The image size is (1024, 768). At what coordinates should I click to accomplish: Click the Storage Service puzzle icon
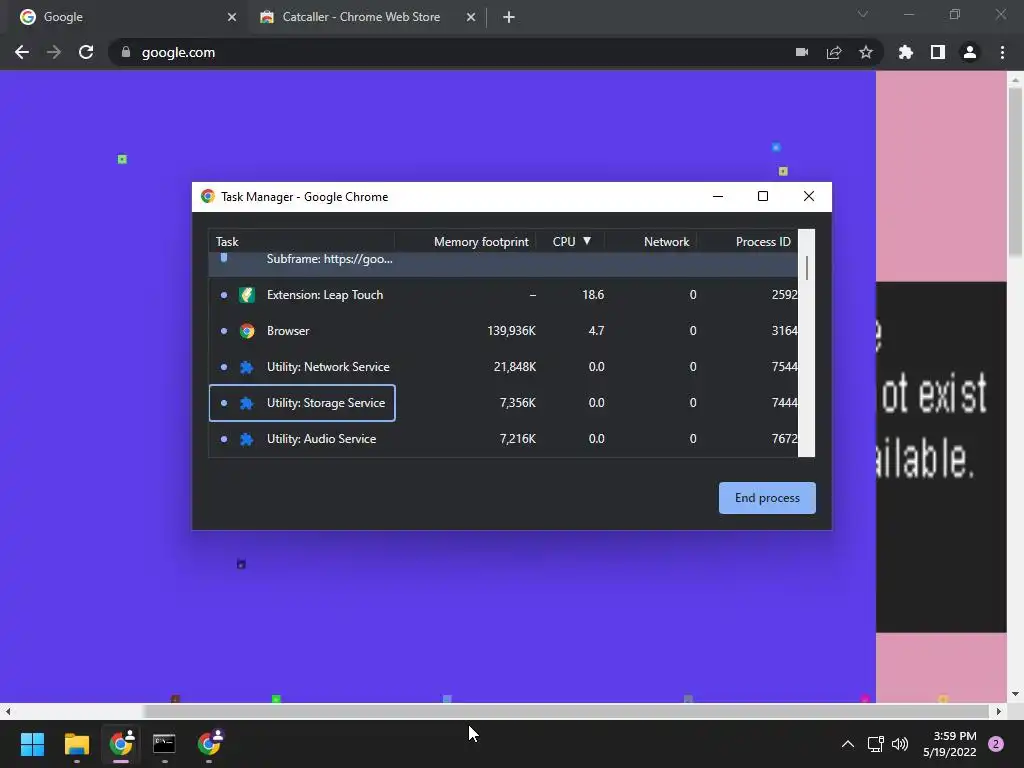coord(247,403)
